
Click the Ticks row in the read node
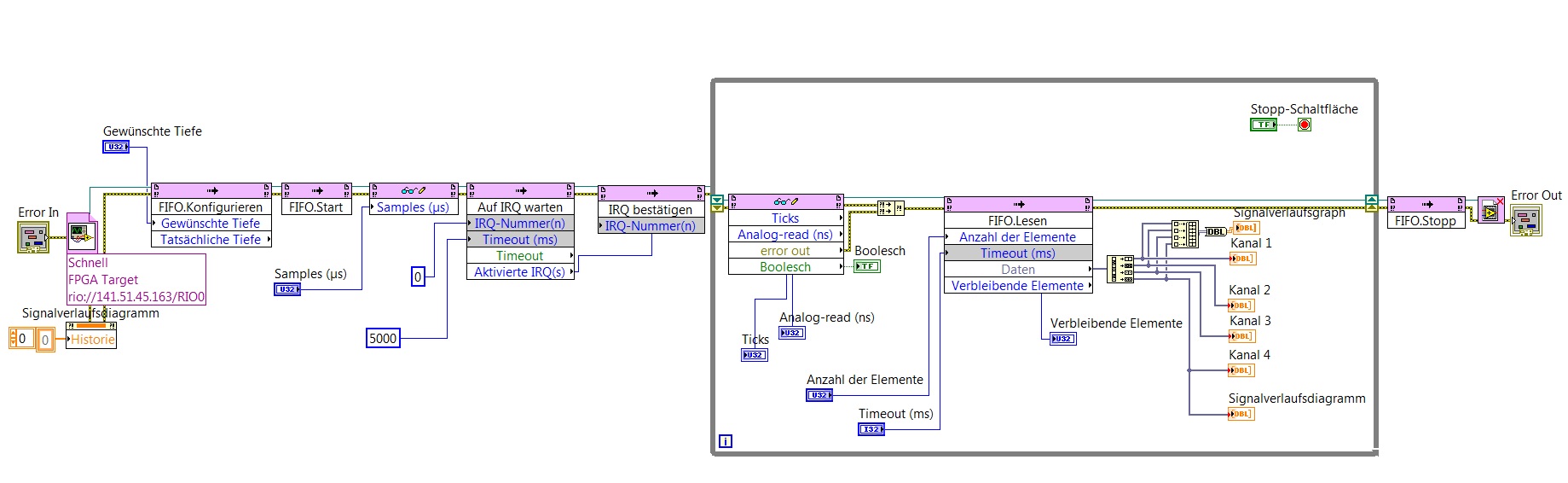[x=785, y=218]
